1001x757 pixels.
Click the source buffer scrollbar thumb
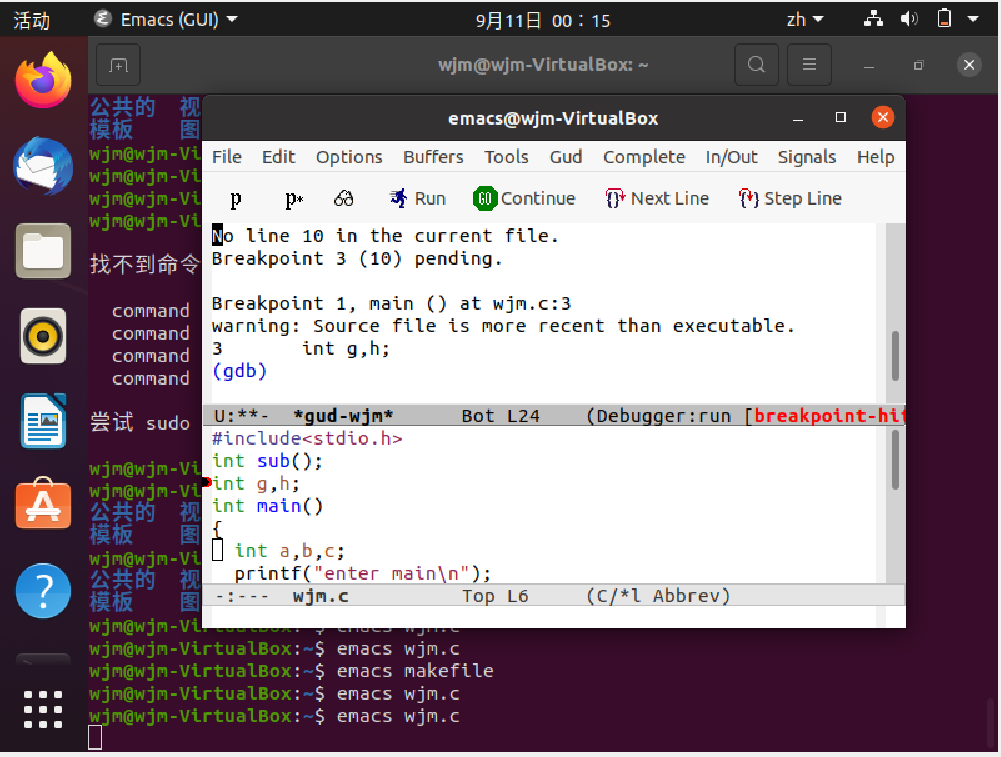(895, 460)
